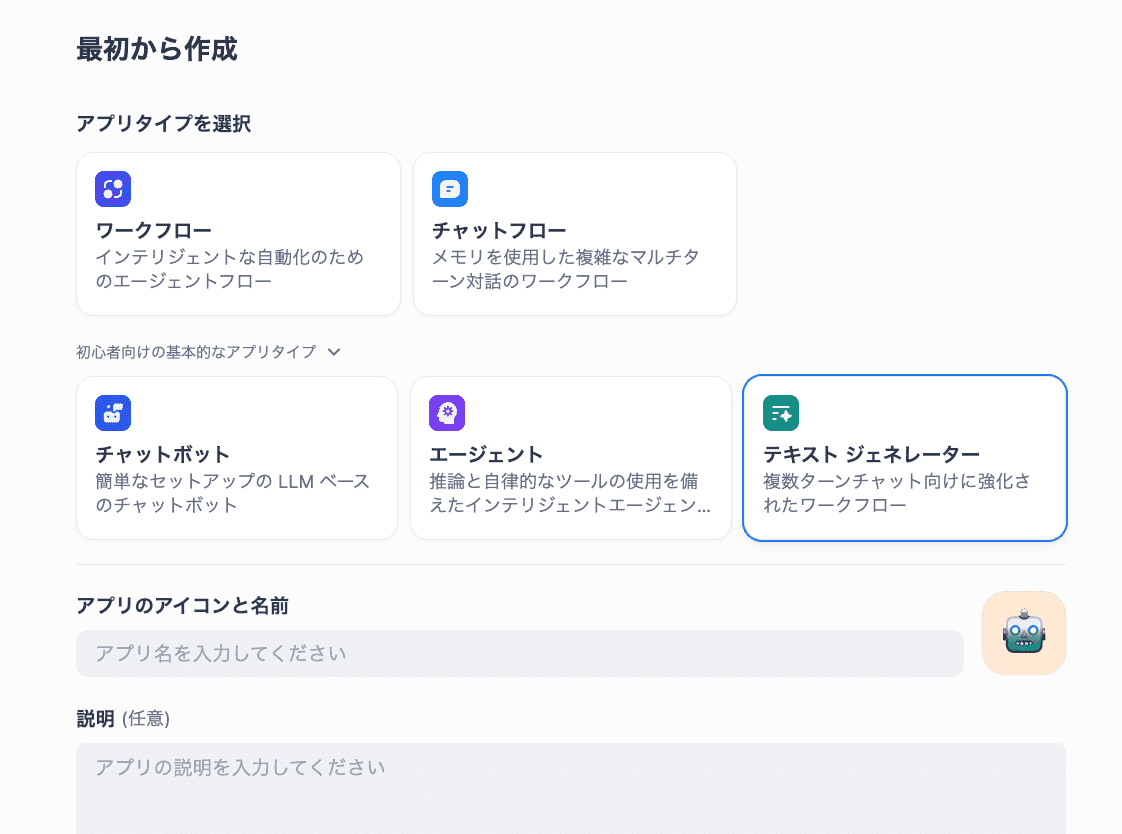Viewport: 1122px width, 834px height.
Task: Click the Chatbot card LLM description text
Action: click(x=233, y=493)
